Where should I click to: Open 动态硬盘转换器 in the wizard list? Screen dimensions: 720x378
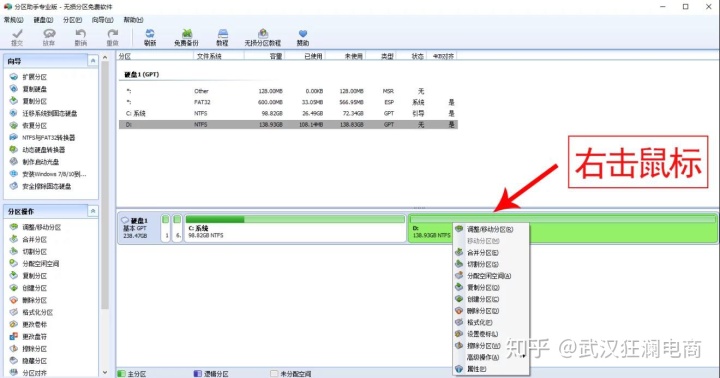pyautogui.click(x=38, y=150)
